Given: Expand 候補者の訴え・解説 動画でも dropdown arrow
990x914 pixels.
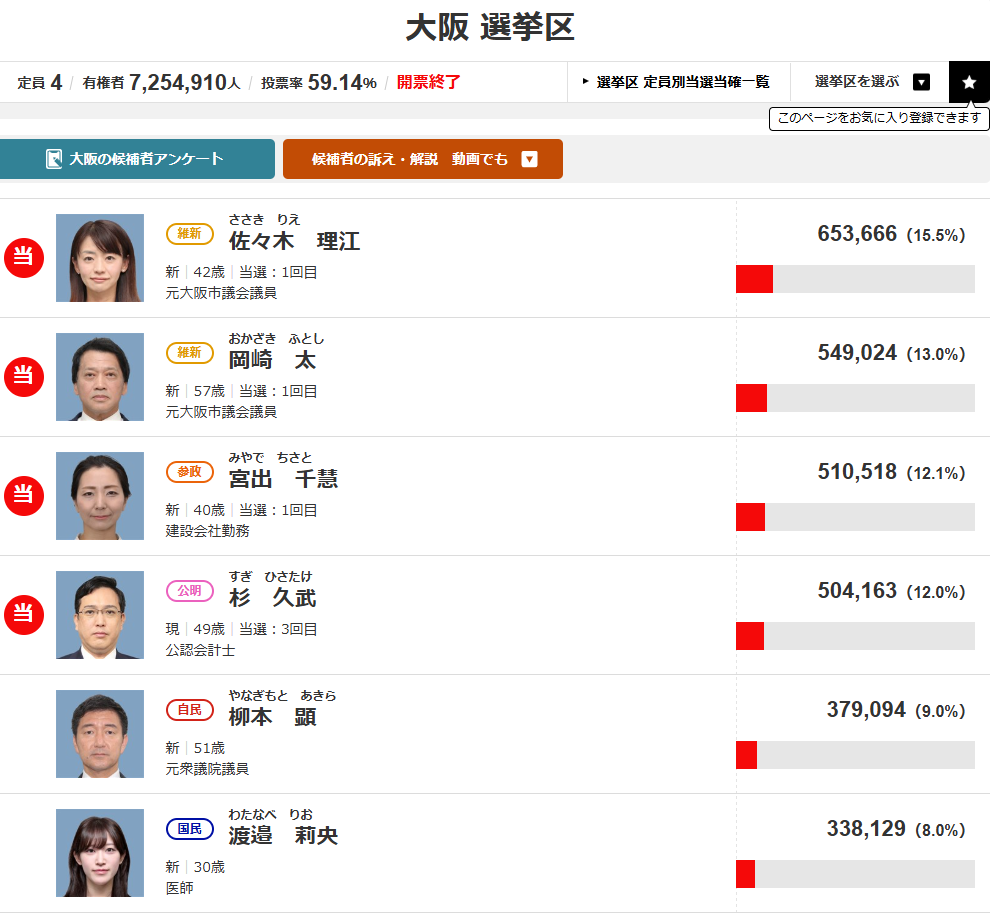Looking at the screenshot, I should coord(530,159).
